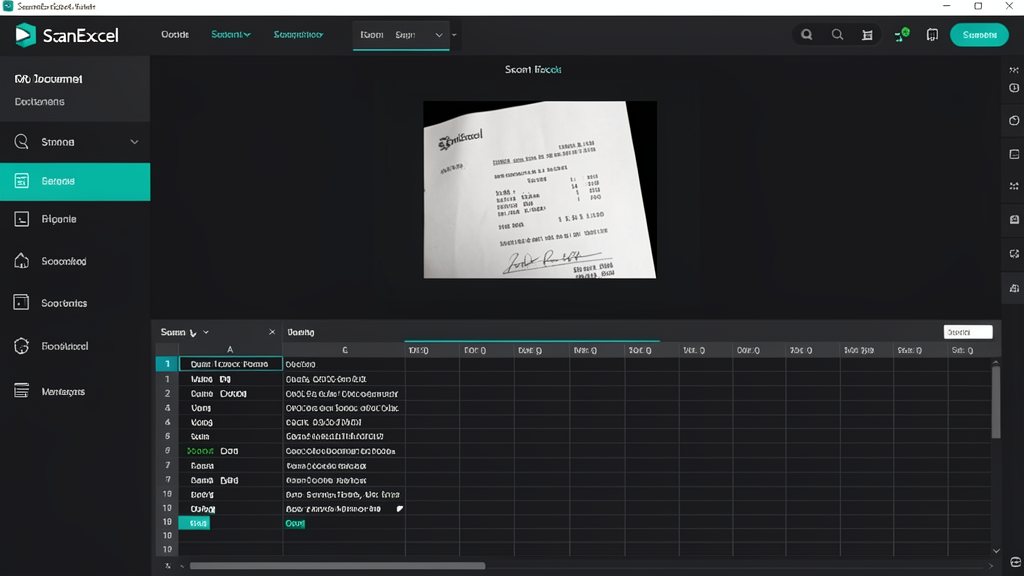Click the scroll right arrow below the spreadsheet
Viewport: 1024px width, 576px height.
(x=991, y=566)
